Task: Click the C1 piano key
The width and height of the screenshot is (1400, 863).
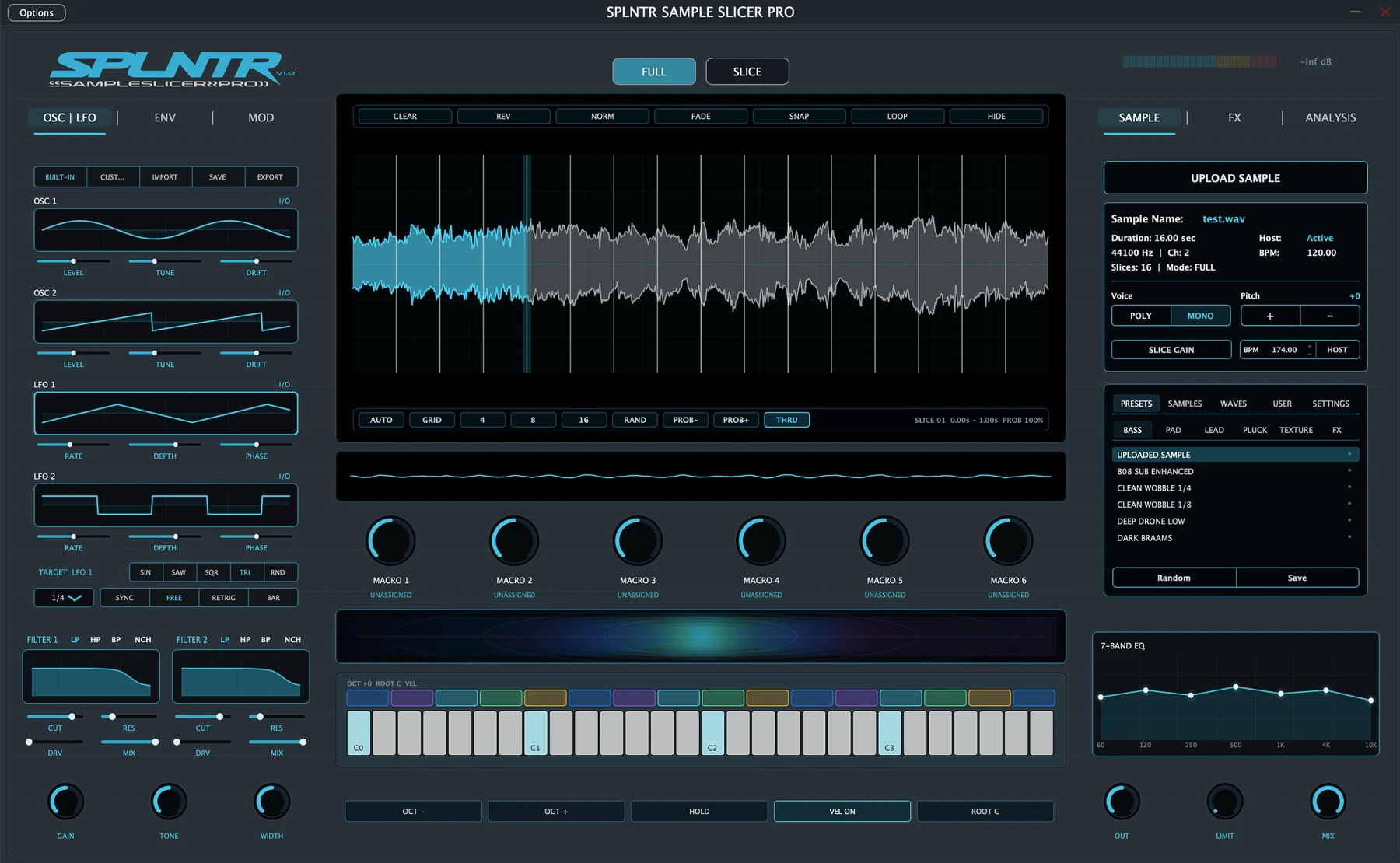Action: click(x=535, y=732)
